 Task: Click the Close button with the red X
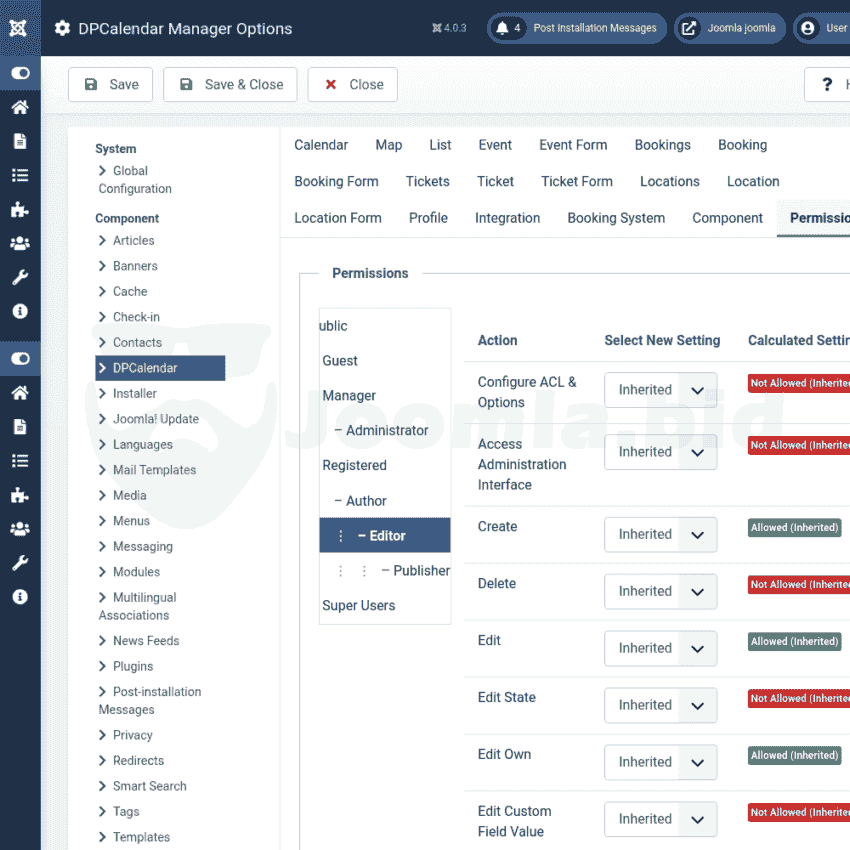(353, 85)
